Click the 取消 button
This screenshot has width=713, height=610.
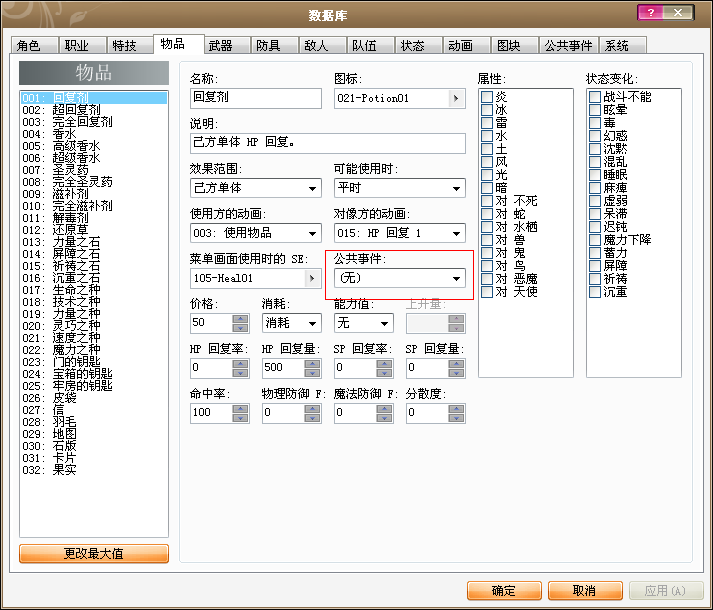[585, 590]
